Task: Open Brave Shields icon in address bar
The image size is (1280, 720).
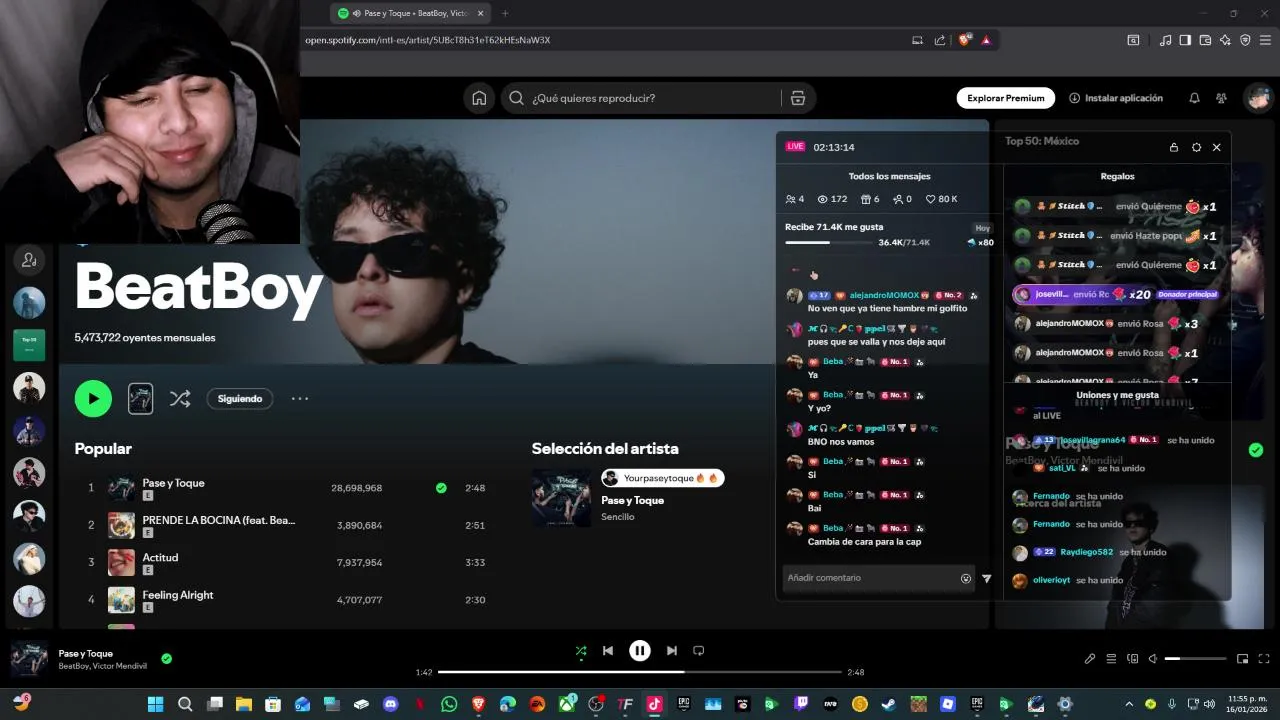Action: 965,40
